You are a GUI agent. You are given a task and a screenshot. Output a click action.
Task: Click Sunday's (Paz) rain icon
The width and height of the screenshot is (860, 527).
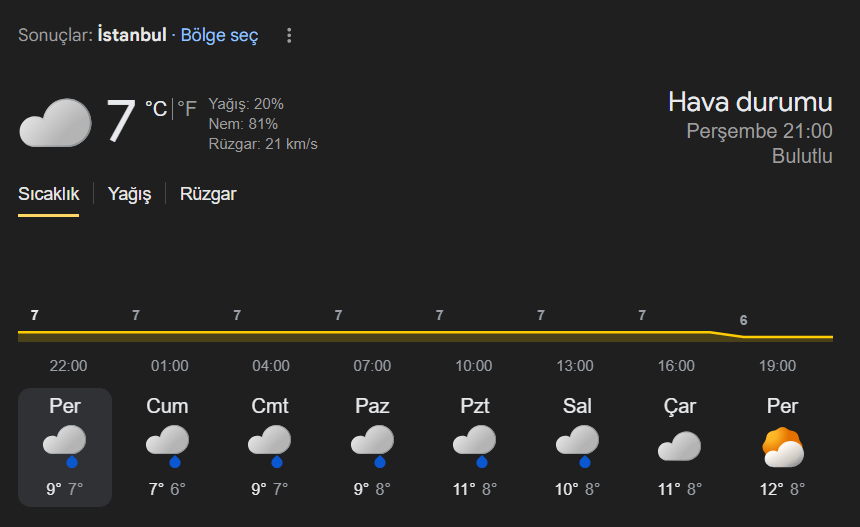tap(372, 445)
